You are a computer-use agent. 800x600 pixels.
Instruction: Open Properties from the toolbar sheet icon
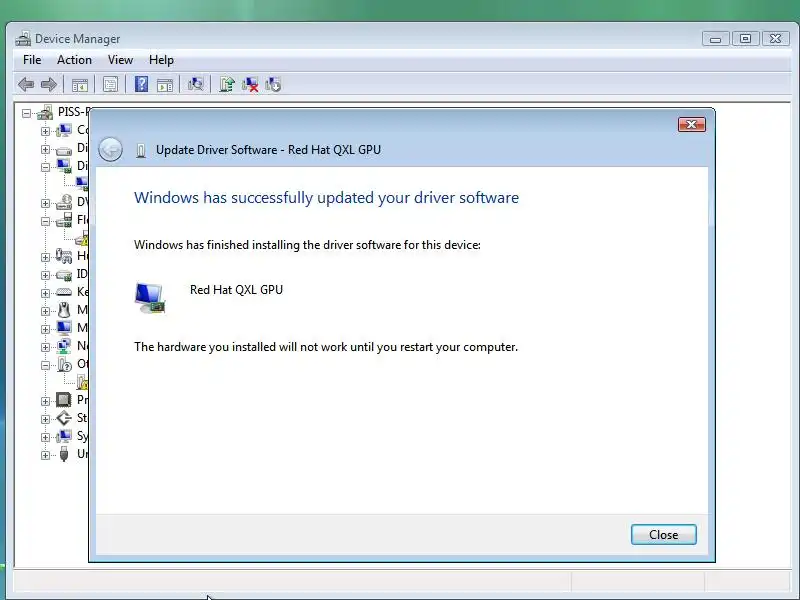tap(110, 84)
